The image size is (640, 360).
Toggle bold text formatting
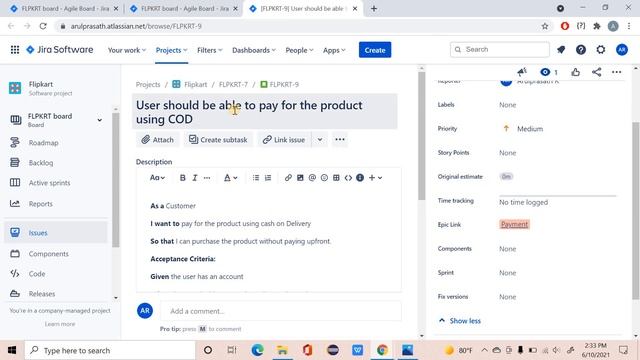click(182, 178)
